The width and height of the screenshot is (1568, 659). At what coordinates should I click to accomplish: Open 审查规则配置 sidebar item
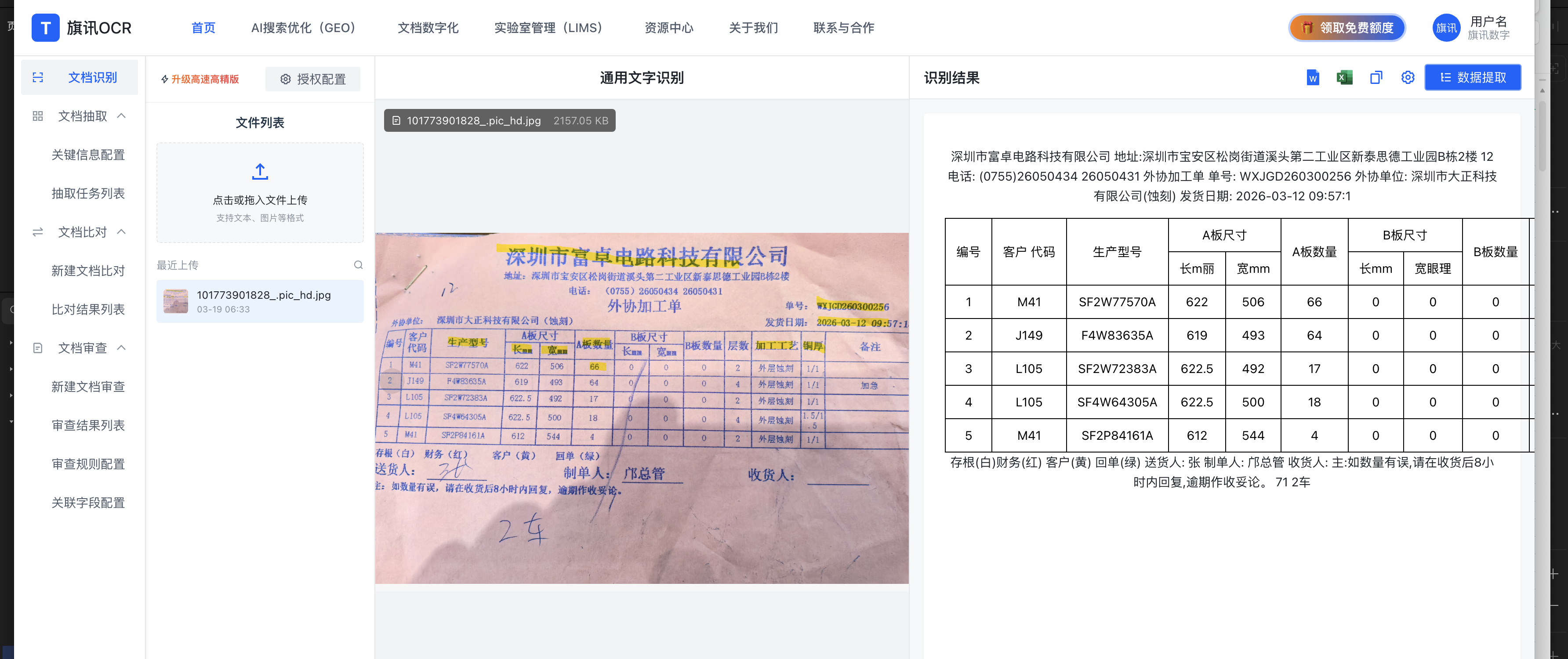(88, 463)
